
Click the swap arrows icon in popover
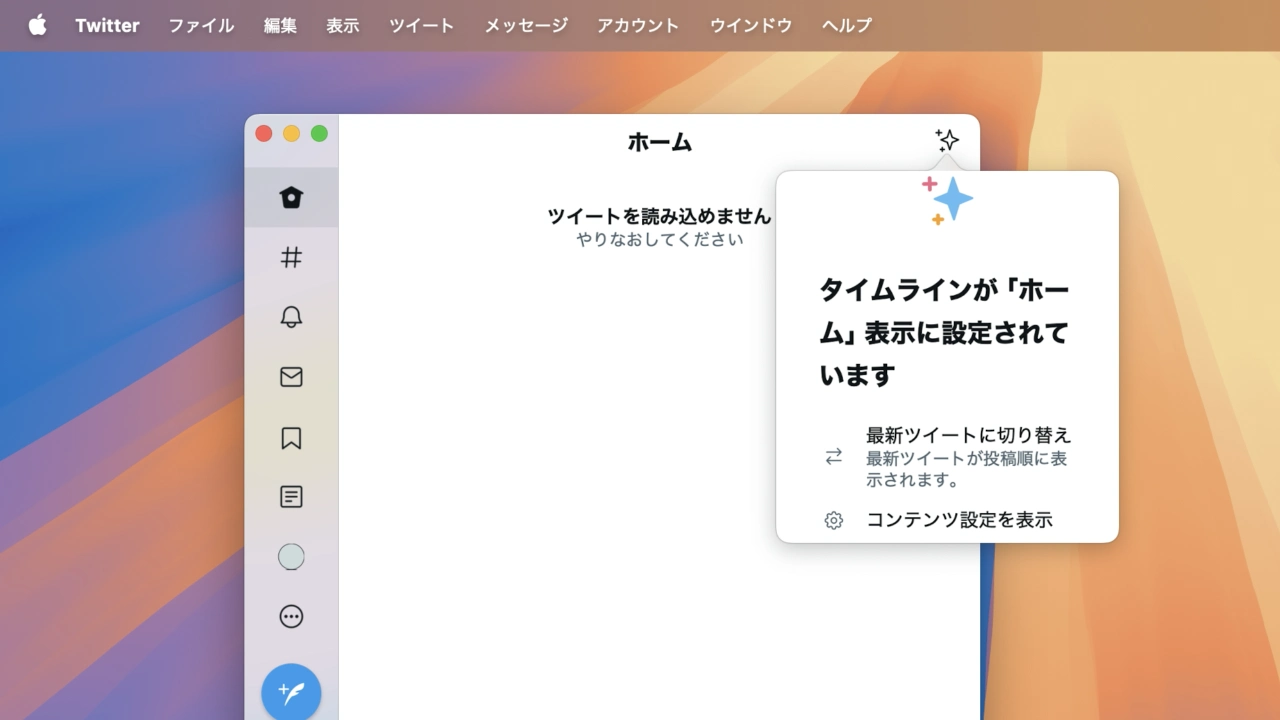pos(834,457)
